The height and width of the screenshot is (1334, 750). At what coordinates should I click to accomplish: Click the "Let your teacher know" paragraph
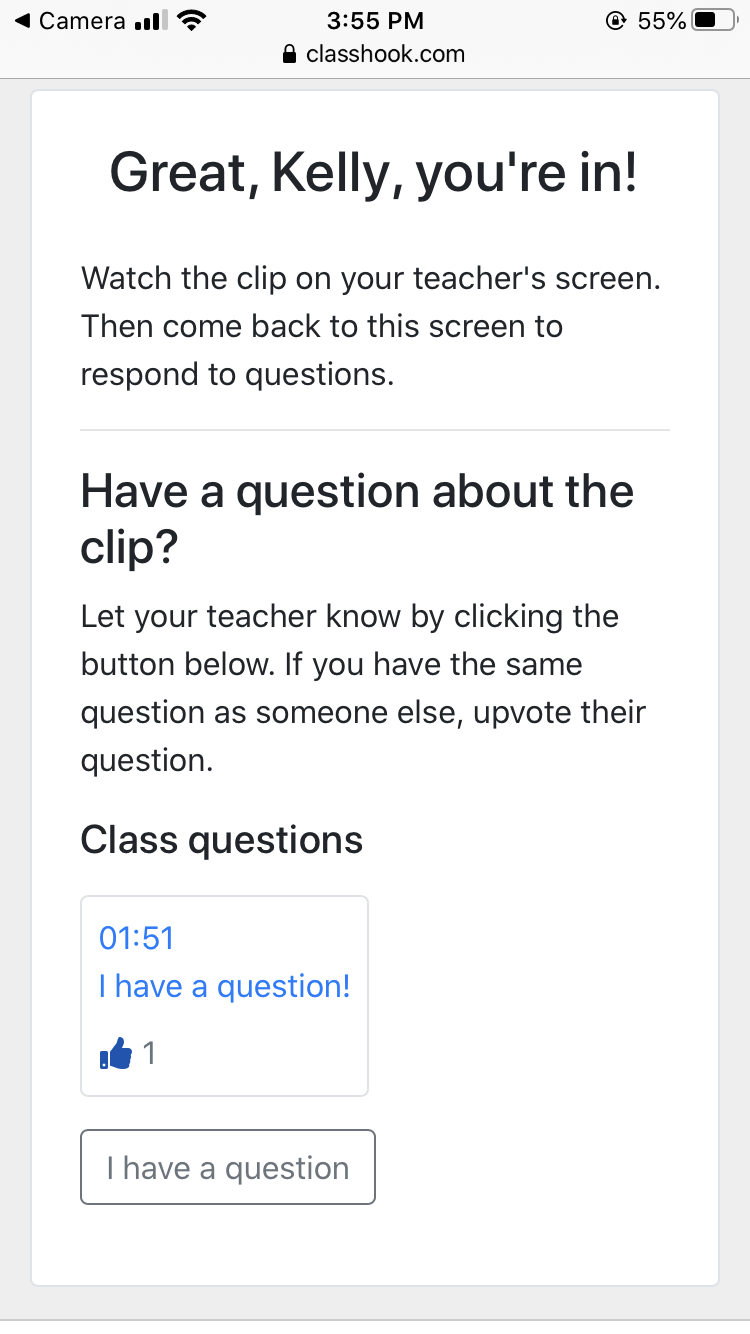point(362,688)
